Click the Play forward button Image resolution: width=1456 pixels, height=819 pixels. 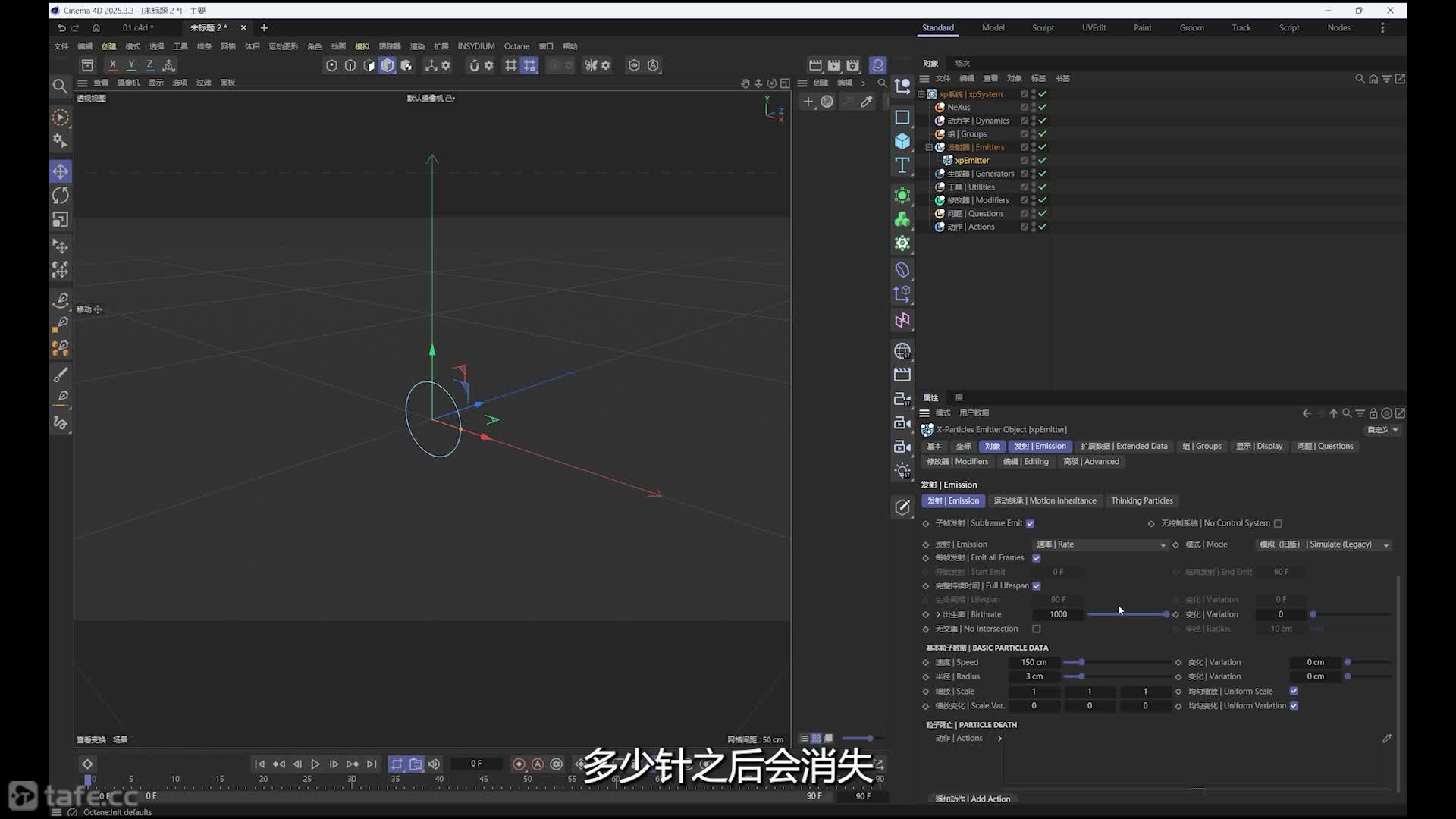tap(315, 764)
